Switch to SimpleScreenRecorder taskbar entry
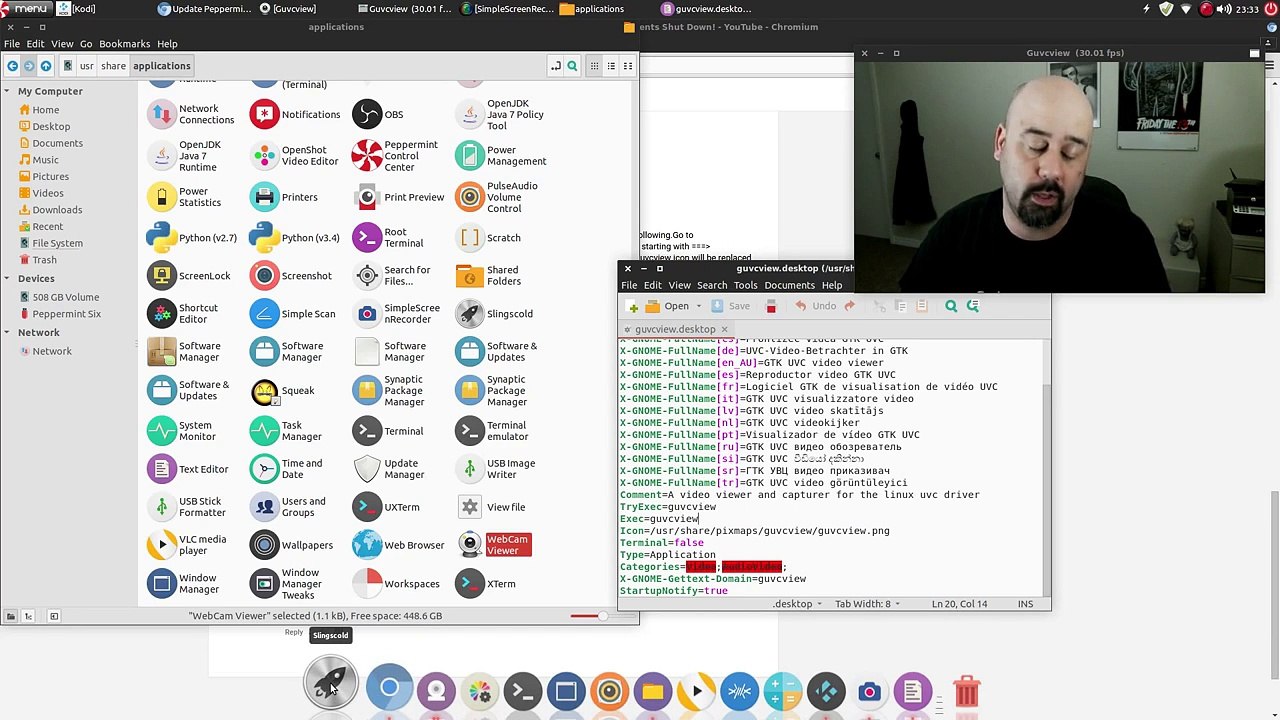 click(506, 9)
